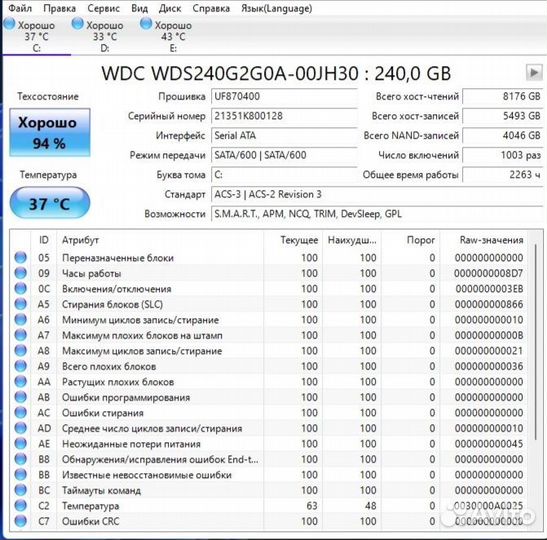Go to next disk with arrow button

coord(534,73)
